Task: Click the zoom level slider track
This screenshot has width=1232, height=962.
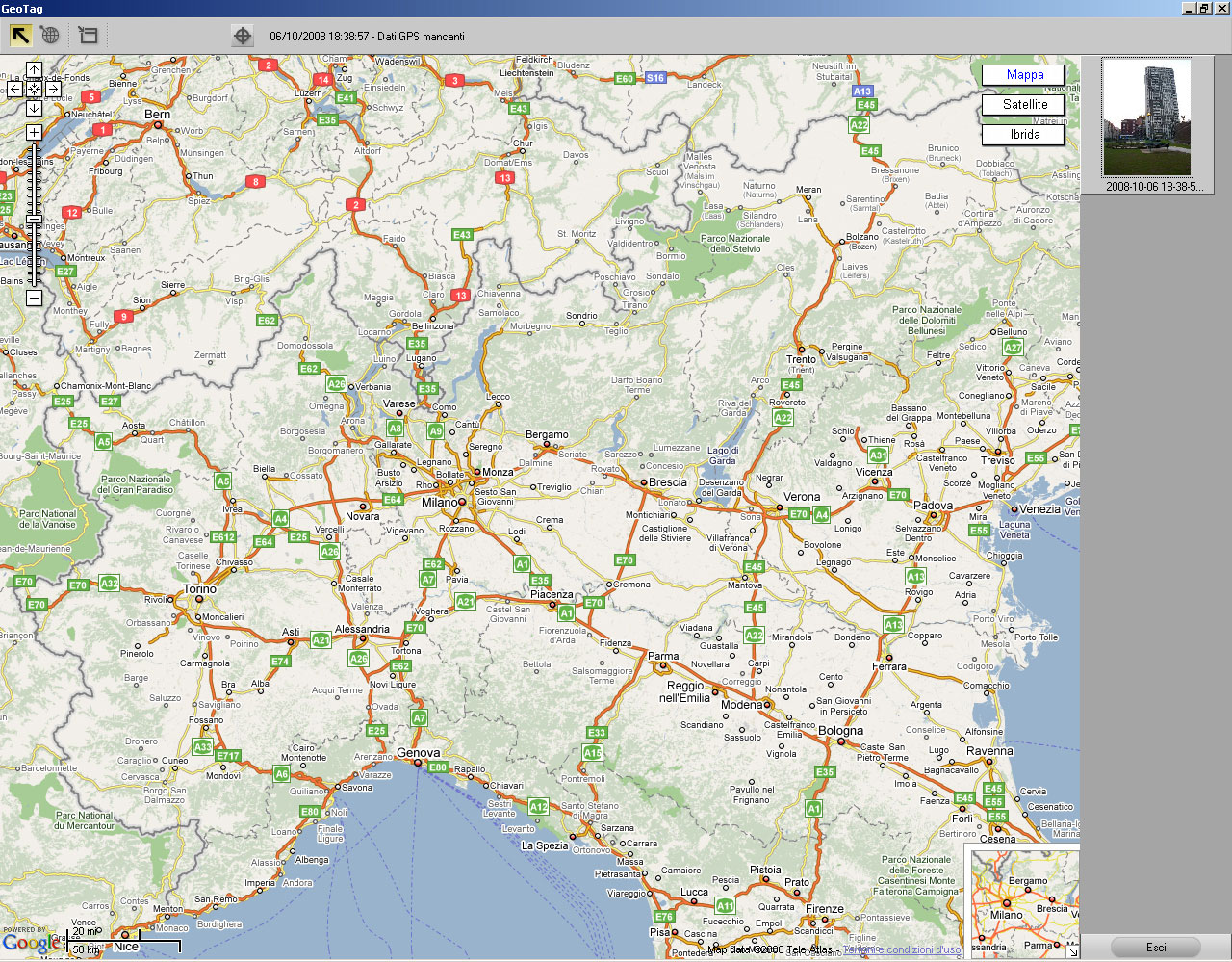Action: [34, 250]
